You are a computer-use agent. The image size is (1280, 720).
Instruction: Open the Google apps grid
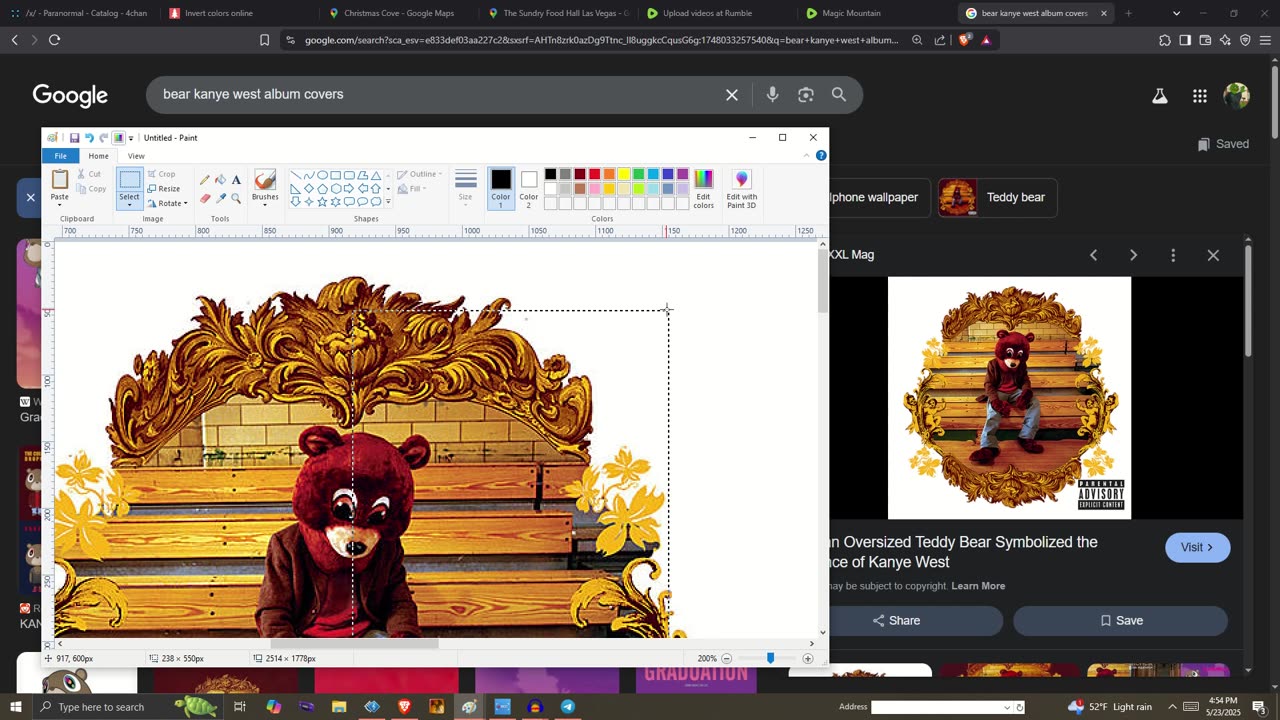1200,96
